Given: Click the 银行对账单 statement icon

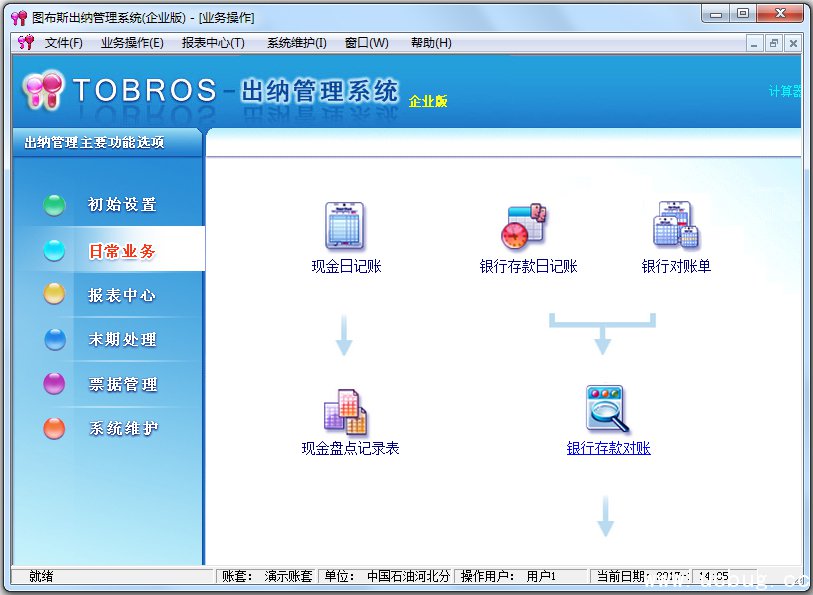Looking at the screenshot, I should click(x=675, y=226).
